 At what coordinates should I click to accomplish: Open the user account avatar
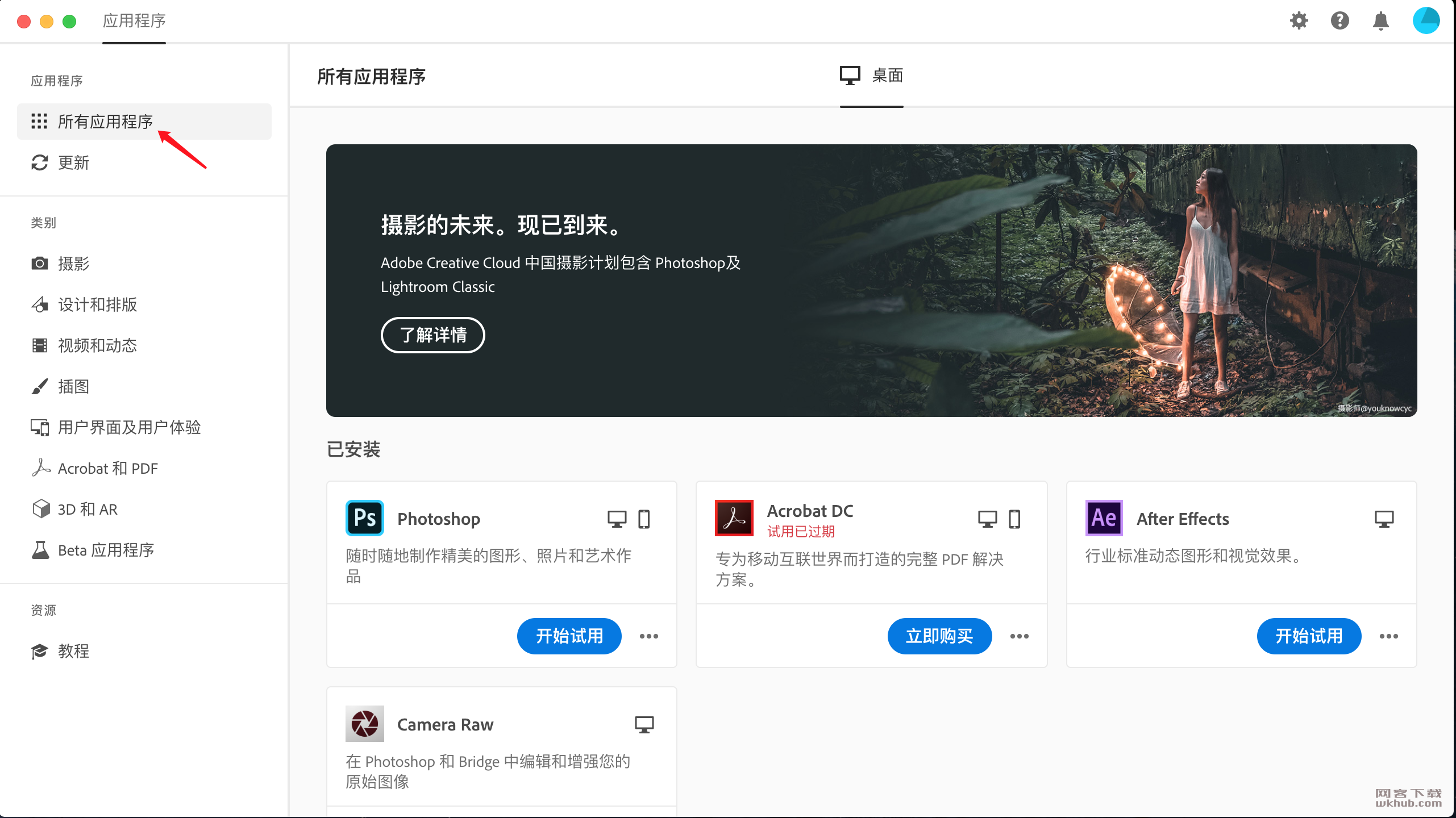coord(1426,20)
